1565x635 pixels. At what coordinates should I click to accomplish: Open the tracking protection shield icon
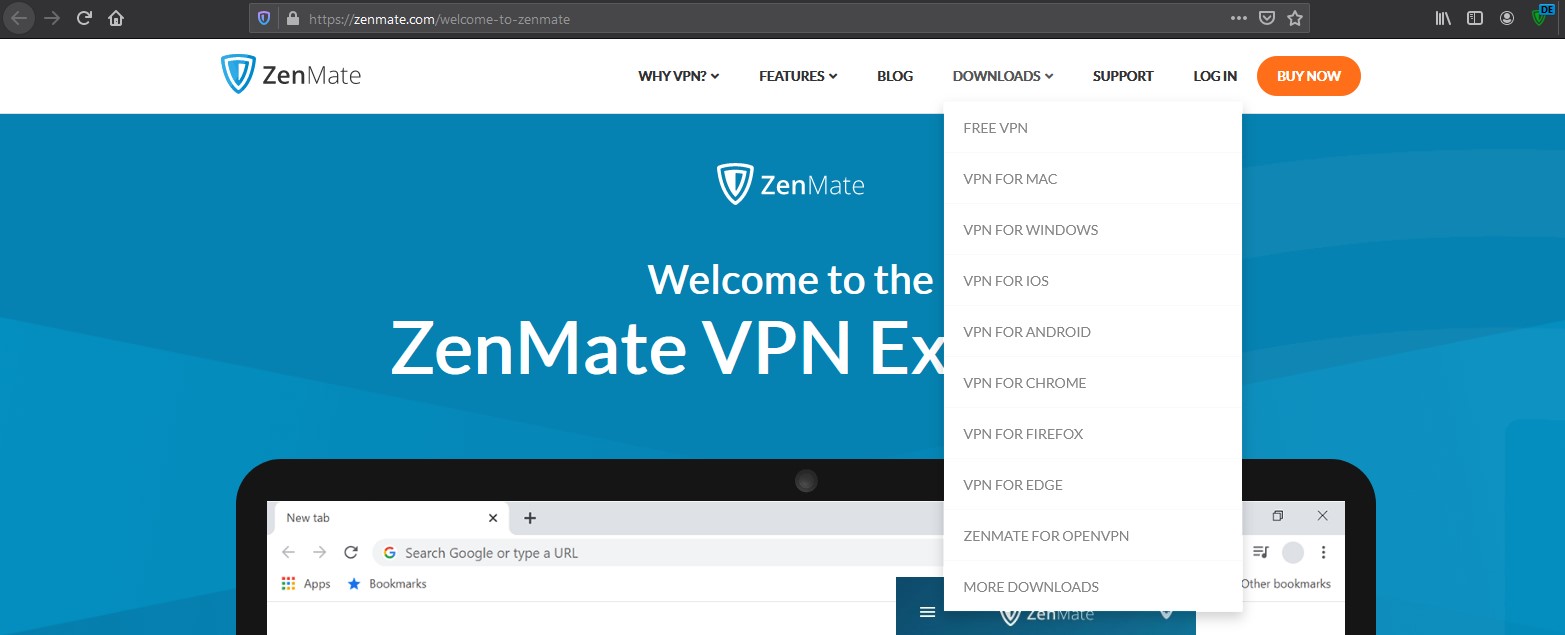point(264,18)
